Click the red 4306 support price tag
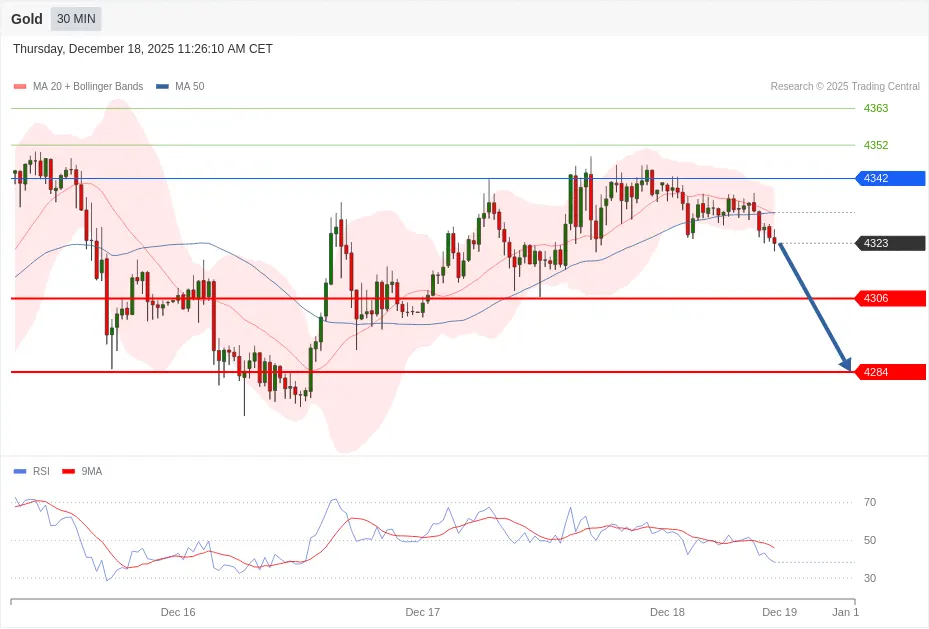Screen dimensions: 929x629 click(889, 298)
